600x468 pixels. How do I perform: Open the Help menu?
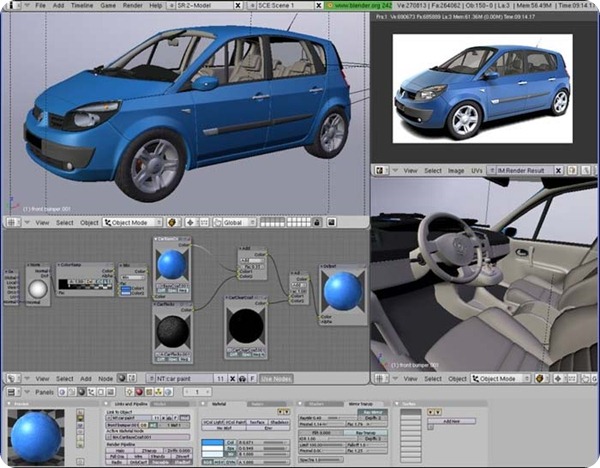(155, 5)
